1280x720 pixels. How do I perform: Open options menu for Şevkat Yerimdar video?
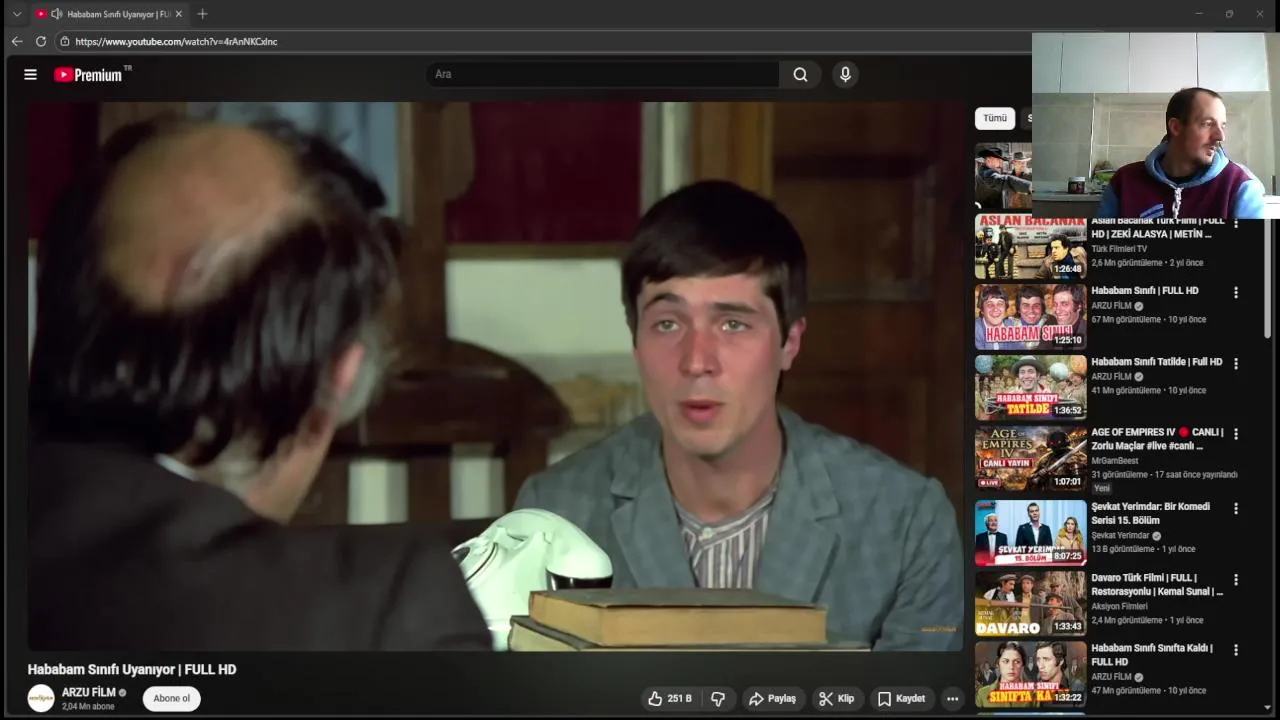1236,508
